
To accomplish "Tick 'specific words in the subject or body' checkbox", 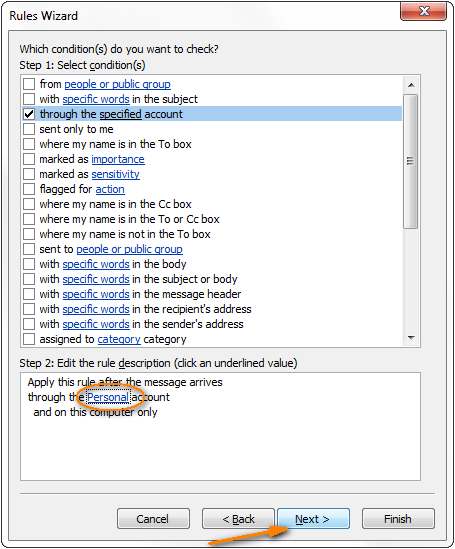I will [x=29, y=279].
